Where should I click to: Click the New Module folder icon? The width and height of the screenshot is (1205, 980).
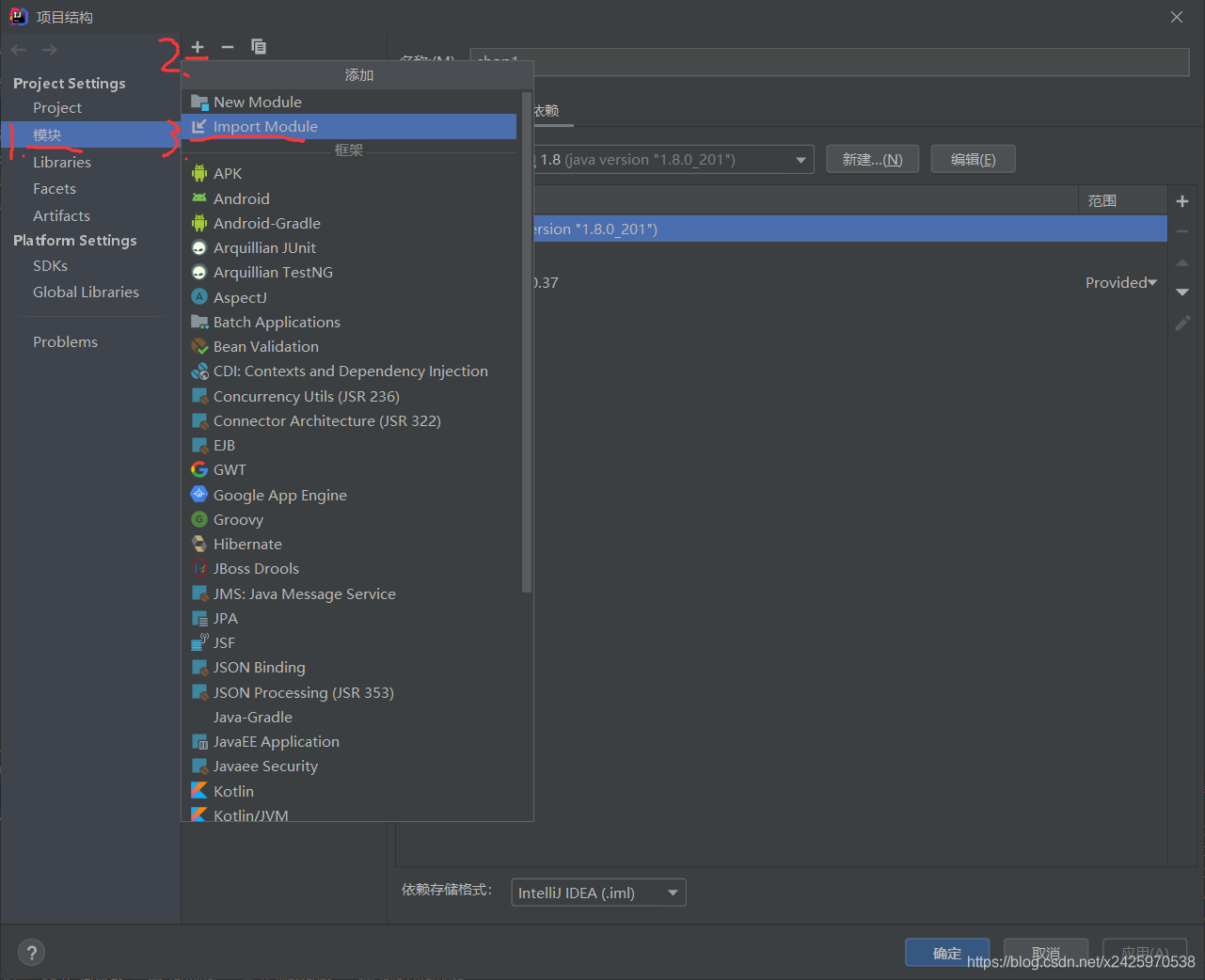pyautogui.click(x=199, y=102)
